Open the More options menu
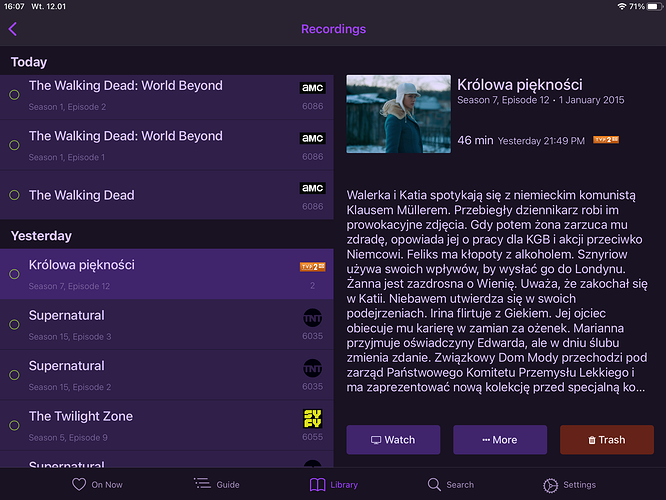 499,440
